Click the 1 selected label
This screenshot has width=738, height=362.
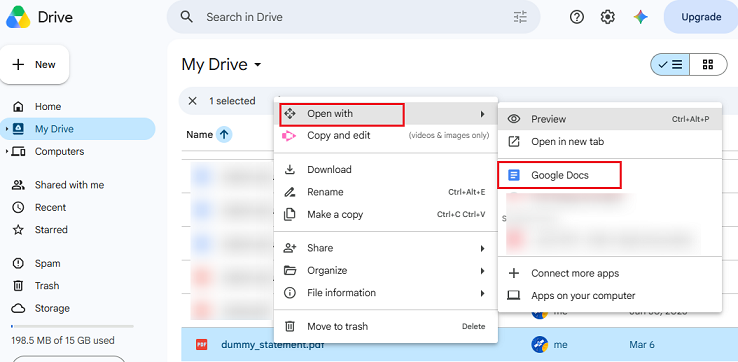pos(232,101)
